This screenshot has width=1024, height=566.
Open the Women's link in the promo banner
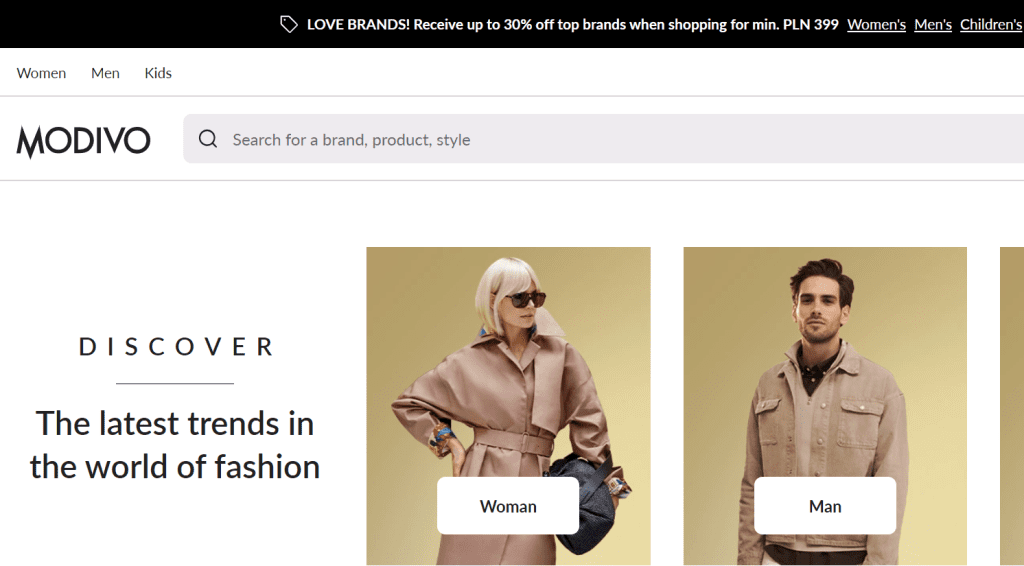876,24
